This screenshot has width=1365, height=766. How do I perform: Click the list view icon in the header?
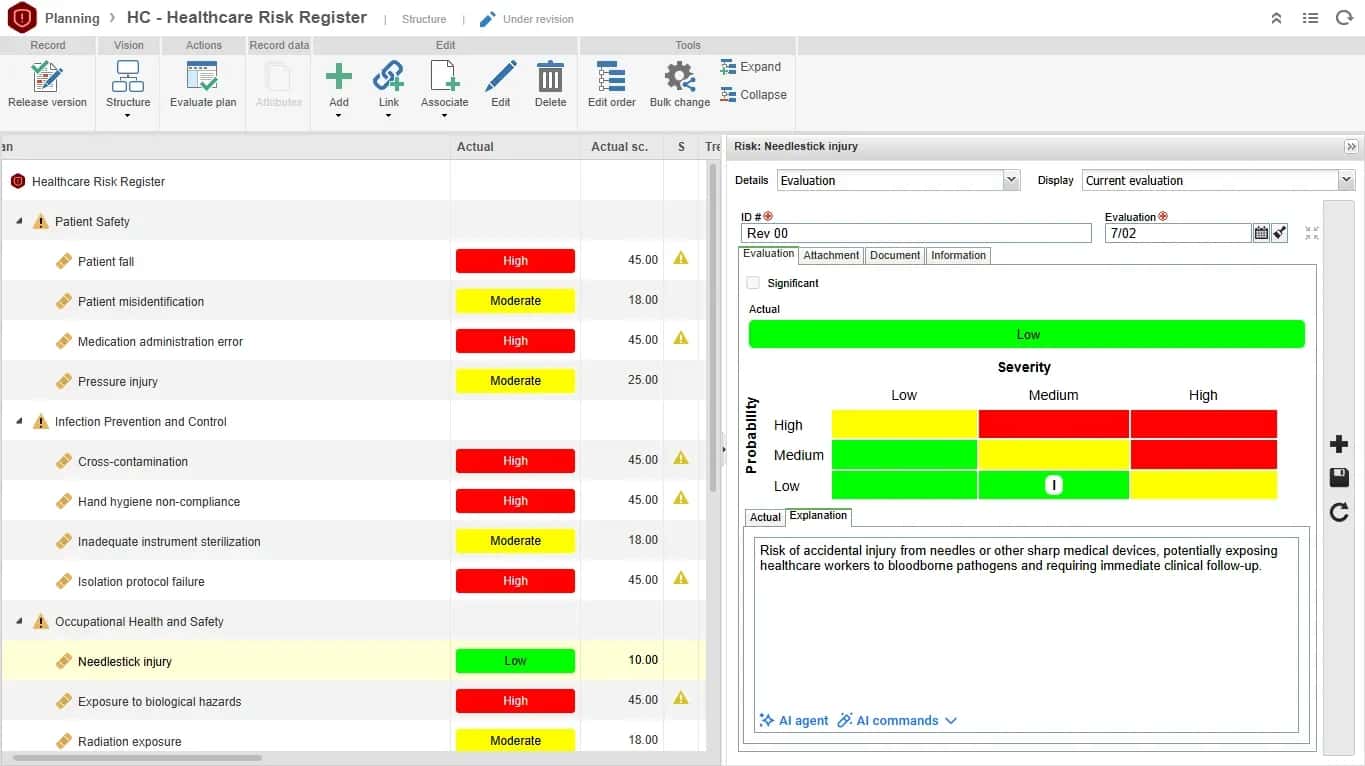point(1310,18)
